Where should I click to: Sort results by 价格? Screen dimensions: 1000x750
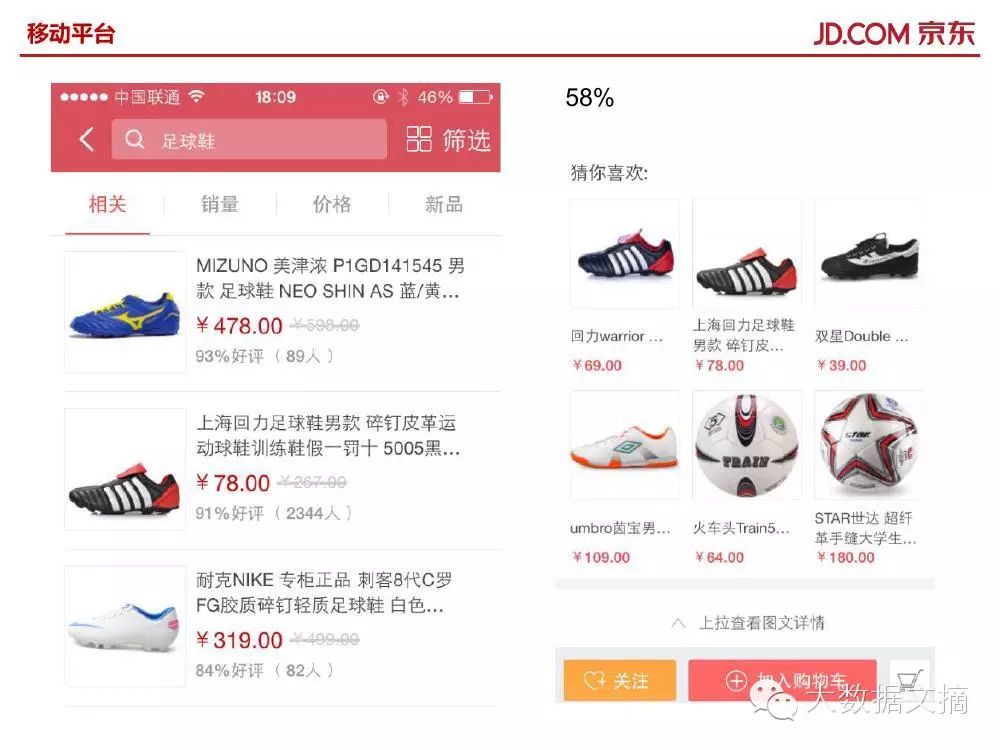click(332, 204)
